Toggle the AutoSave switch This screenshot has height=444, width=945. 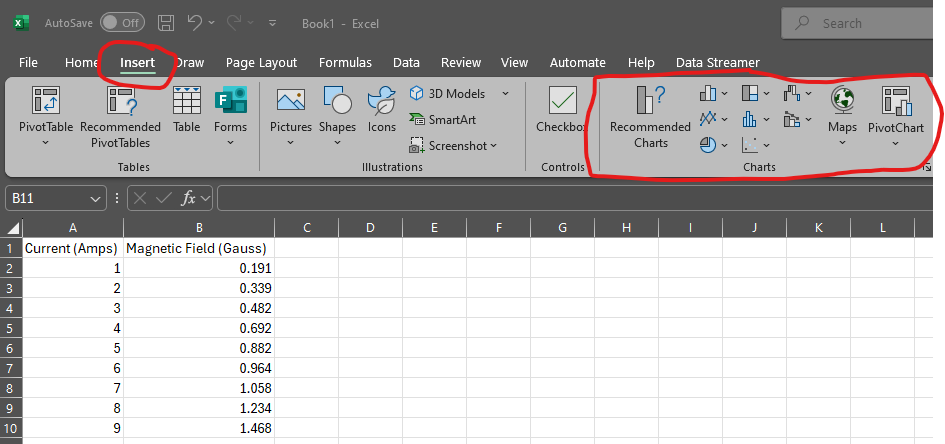(x=121, y=22)
